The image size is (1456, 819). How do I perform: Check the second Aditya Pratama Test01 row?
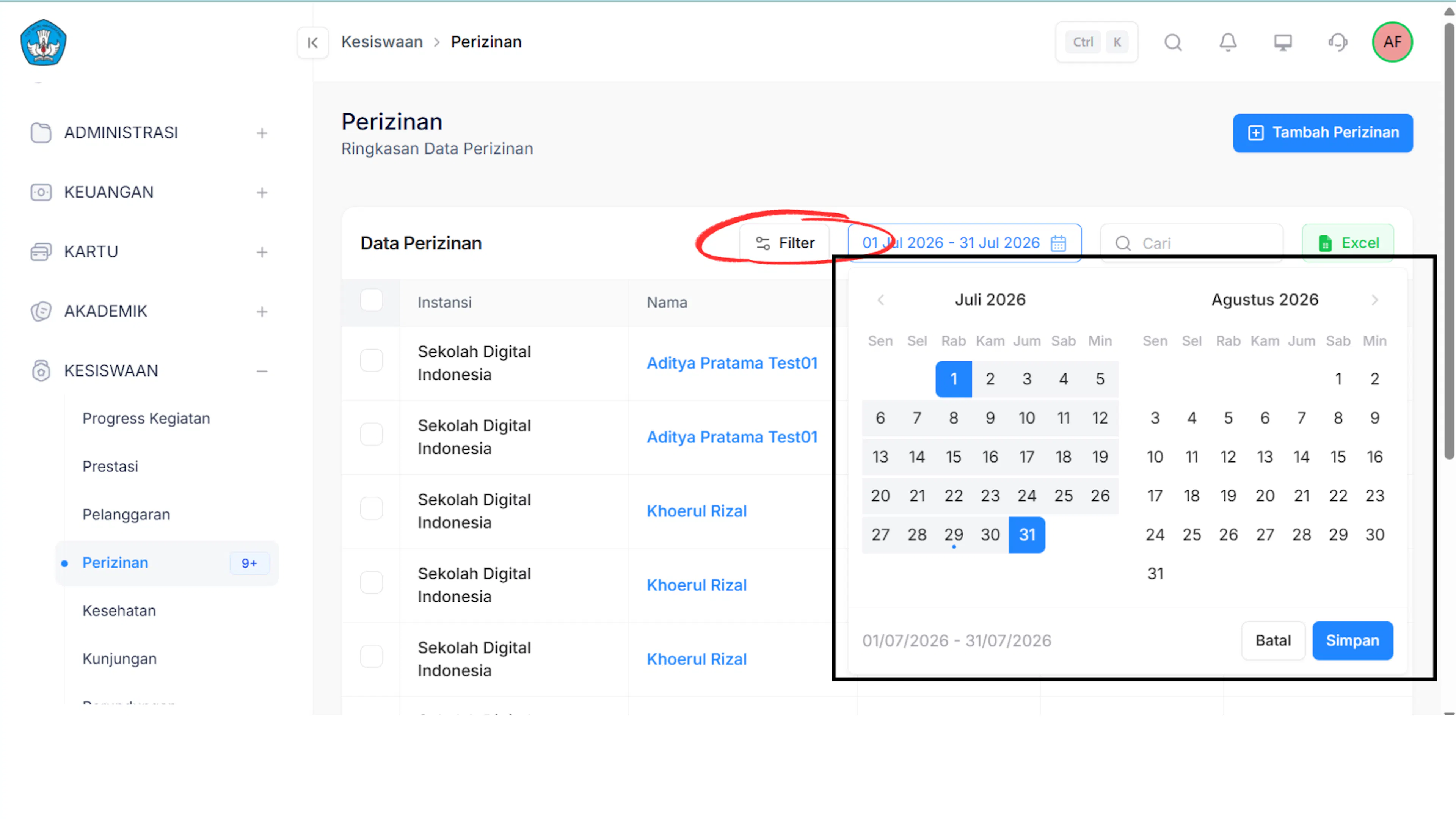coord(371,434)
